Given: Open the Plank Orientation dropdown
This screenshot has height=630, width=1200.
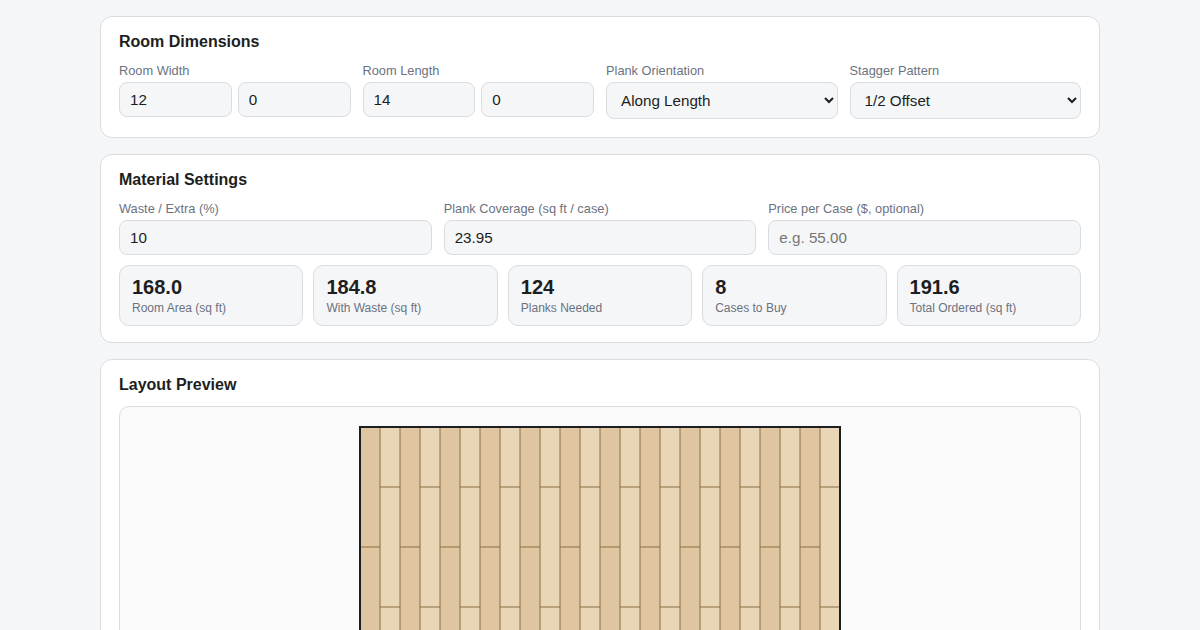Looking at the screenshot, I should (x=722, y=101).
